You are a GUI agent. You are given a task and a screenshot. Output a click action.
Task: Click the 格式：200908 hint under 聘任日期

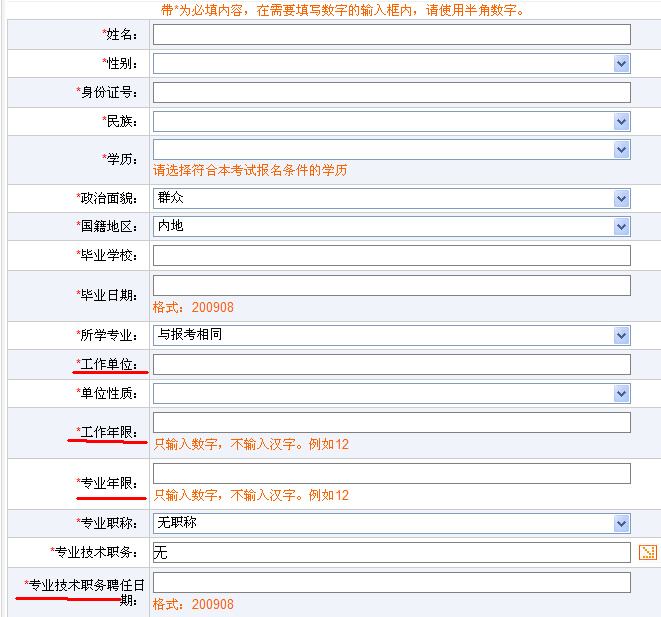point(193,604)
